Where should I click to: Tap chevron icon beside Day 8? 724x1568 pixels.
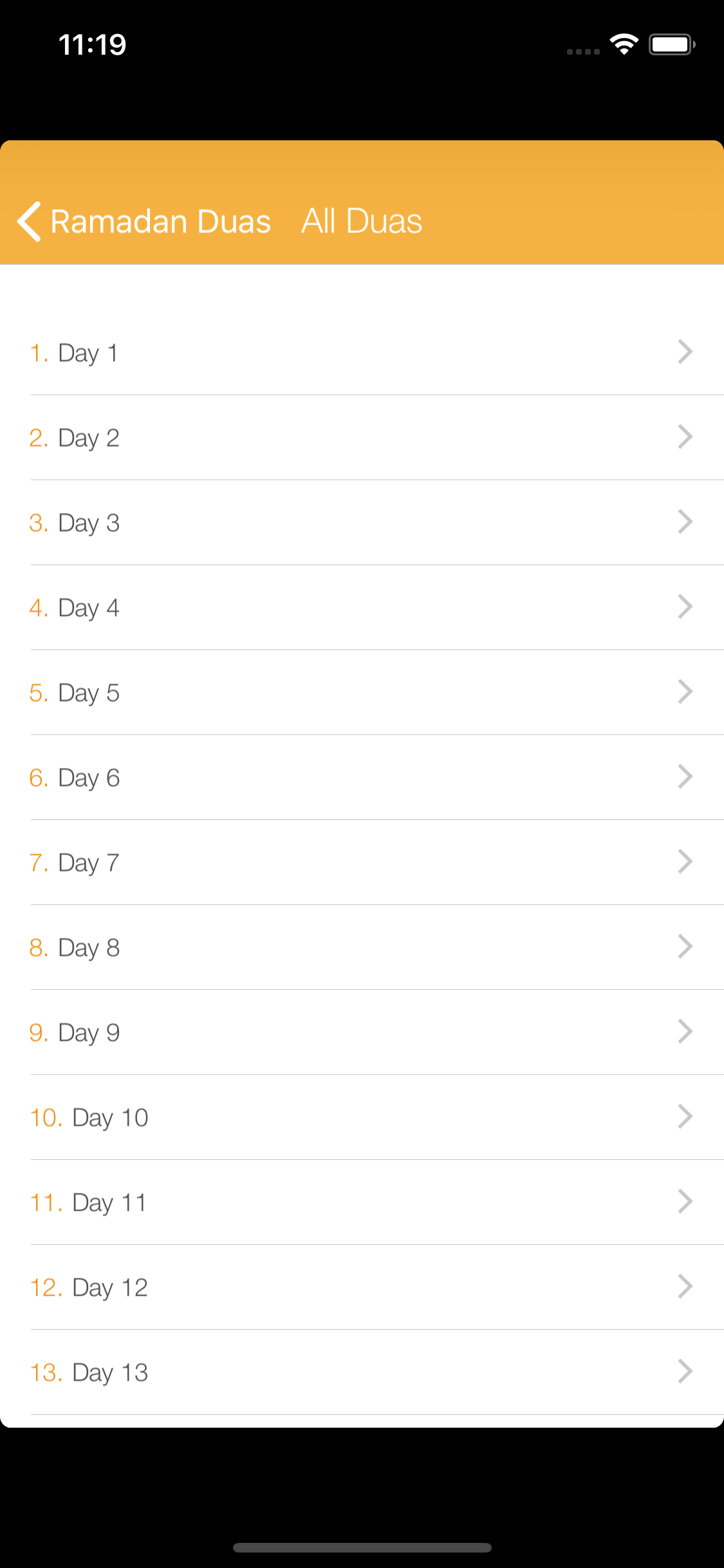point(685,946)
